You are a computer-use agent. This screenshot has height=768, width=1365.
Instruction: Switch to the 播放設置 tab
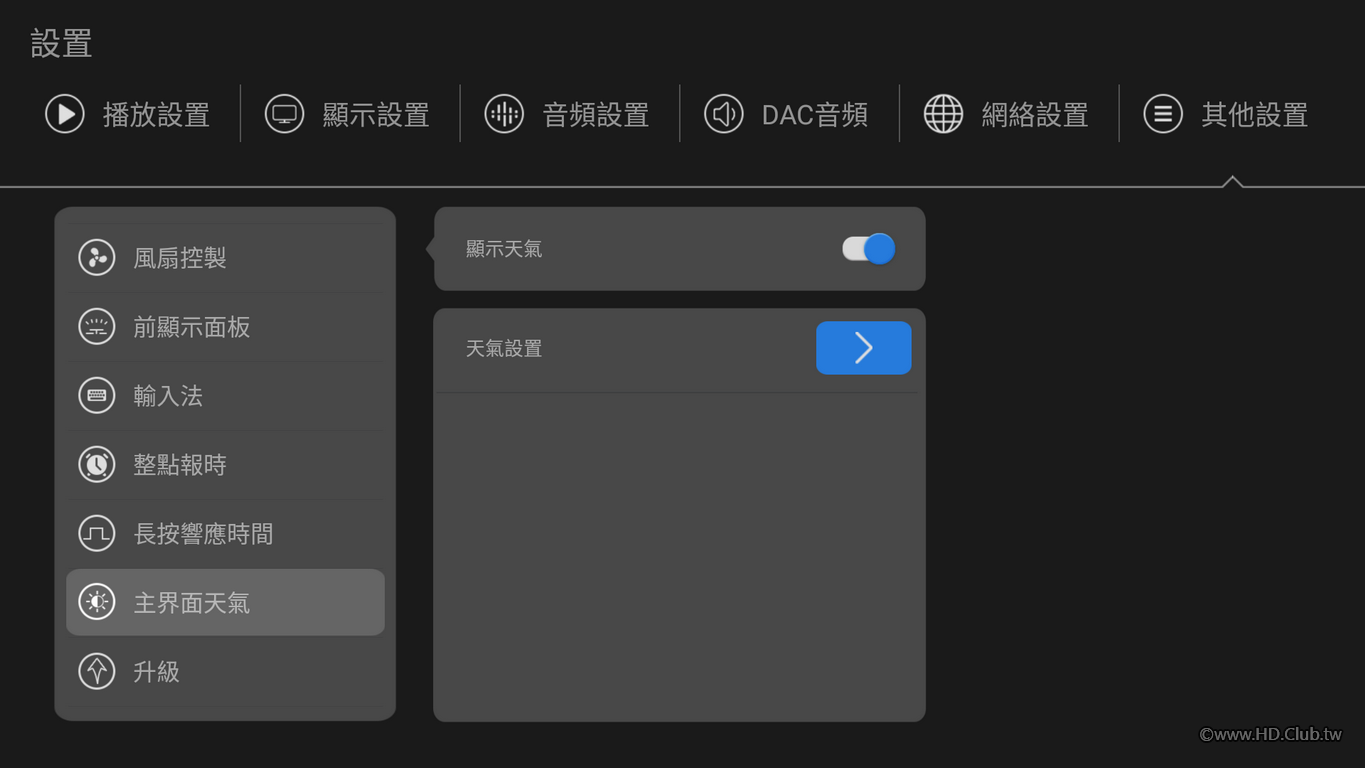128,114
